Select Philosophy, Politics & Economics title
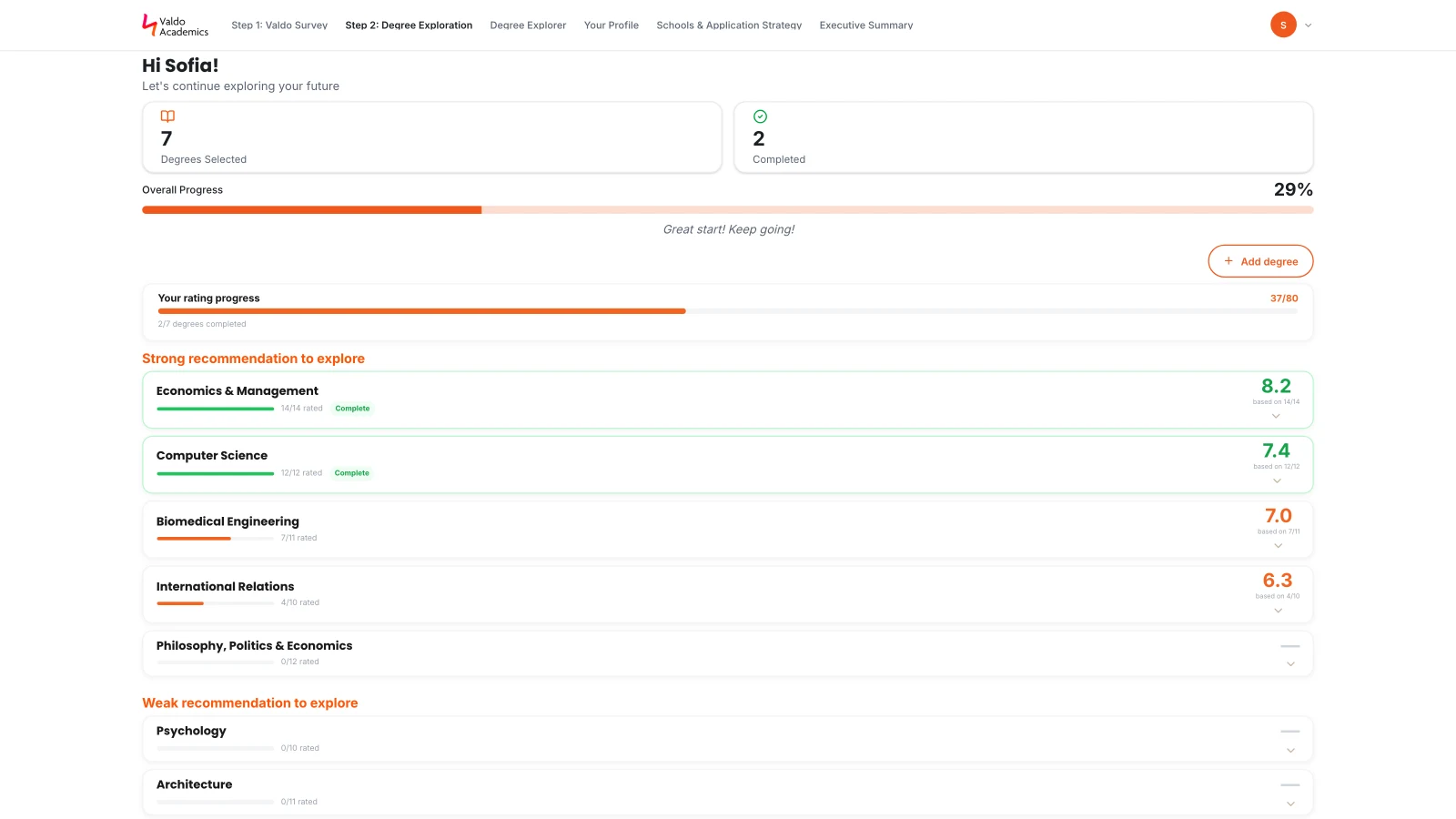The height and width of the screenshot is (819, 1456). click(x=254, y=646)
